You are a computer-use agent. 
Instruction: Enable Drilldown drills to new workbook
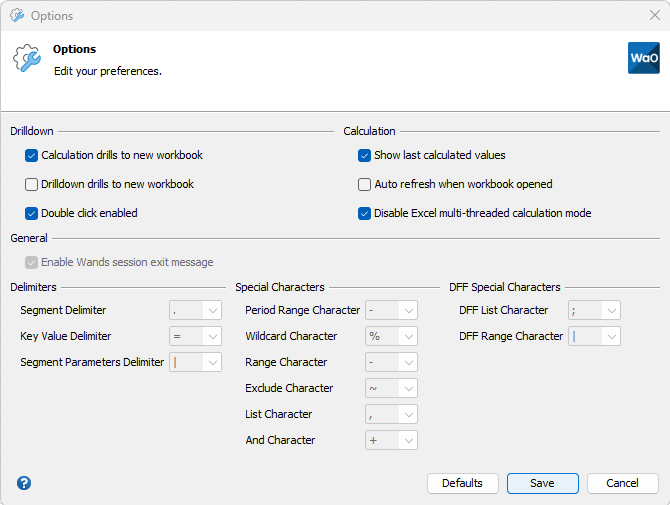32,185
